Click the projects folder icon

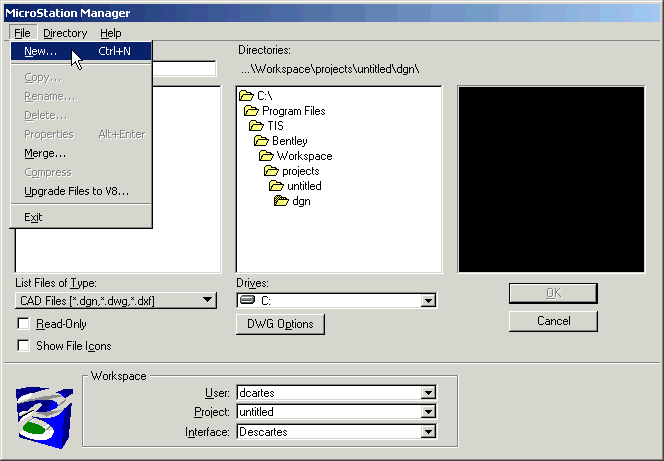coord(271,171)
